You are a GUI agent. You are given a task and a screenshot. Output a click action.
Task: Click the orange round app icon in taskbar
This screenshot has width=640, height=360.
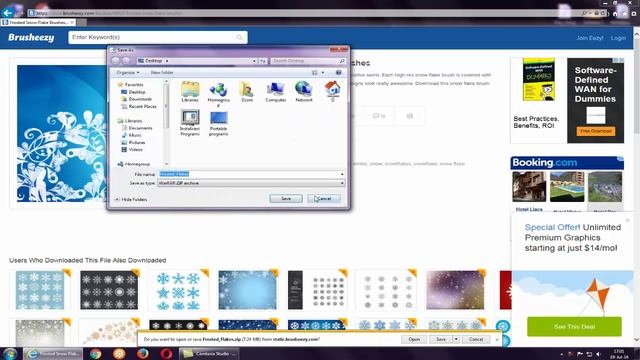[119, 353]
